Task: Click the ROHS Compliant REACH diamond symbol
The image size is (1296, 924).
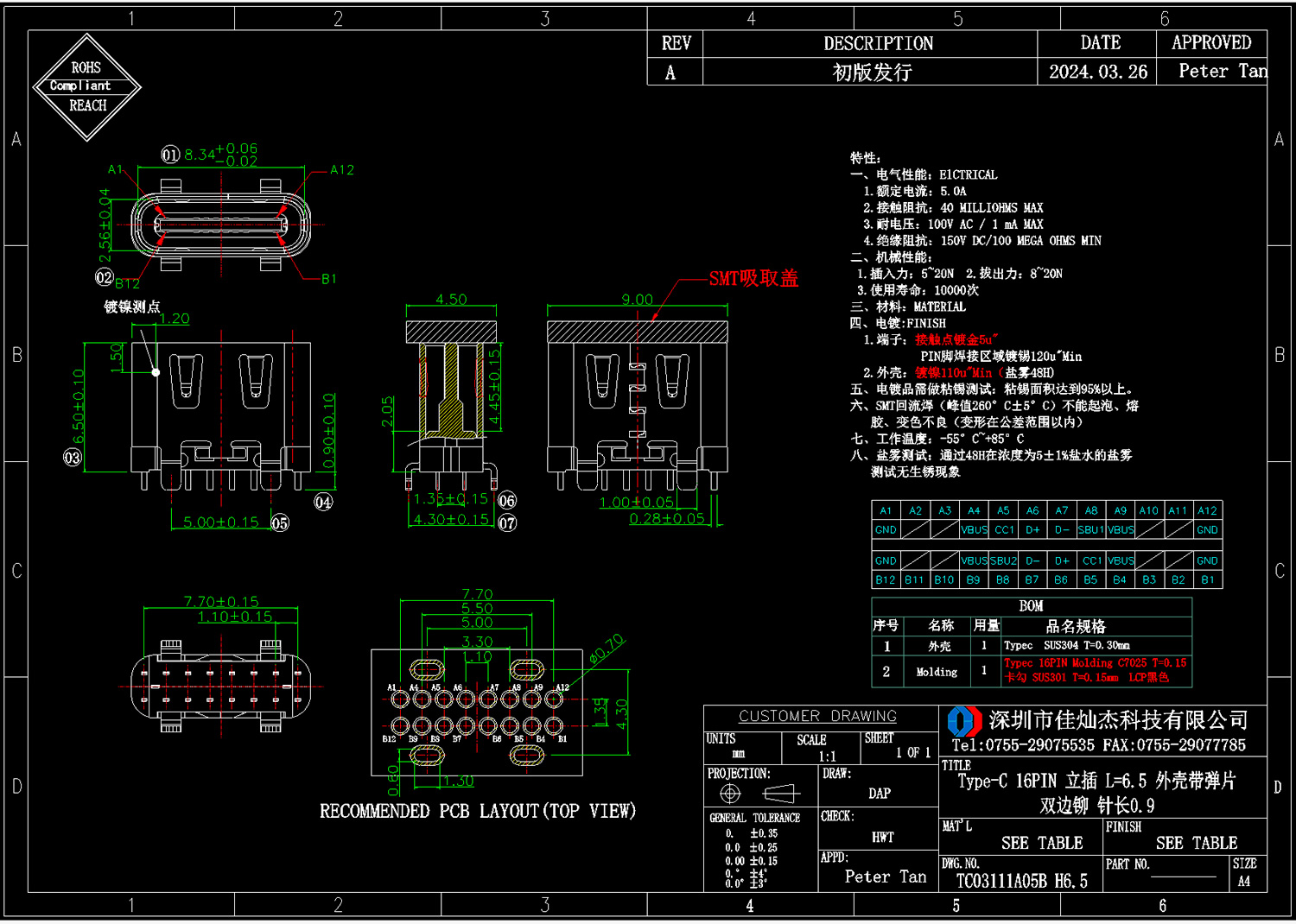Action: tap(87, 86)
